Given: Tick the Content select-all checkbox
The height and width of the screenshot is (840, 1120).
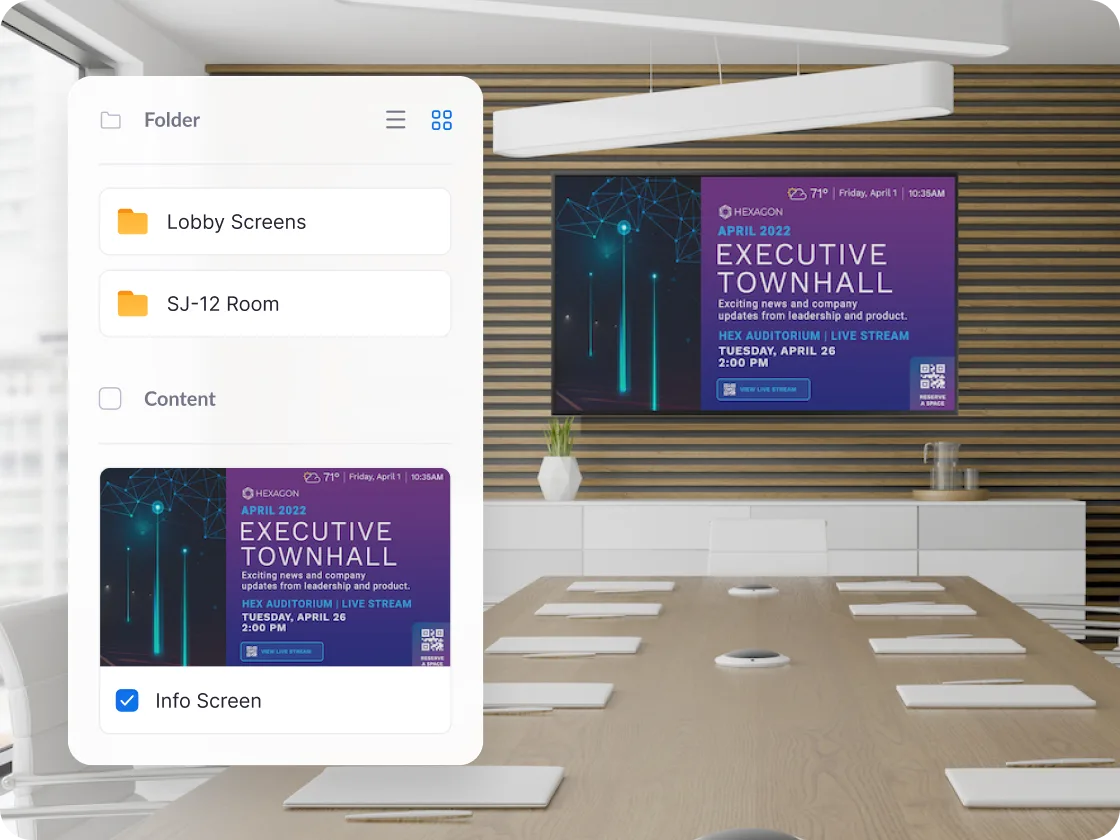Looking at the screenshot, I should [110, 399].
